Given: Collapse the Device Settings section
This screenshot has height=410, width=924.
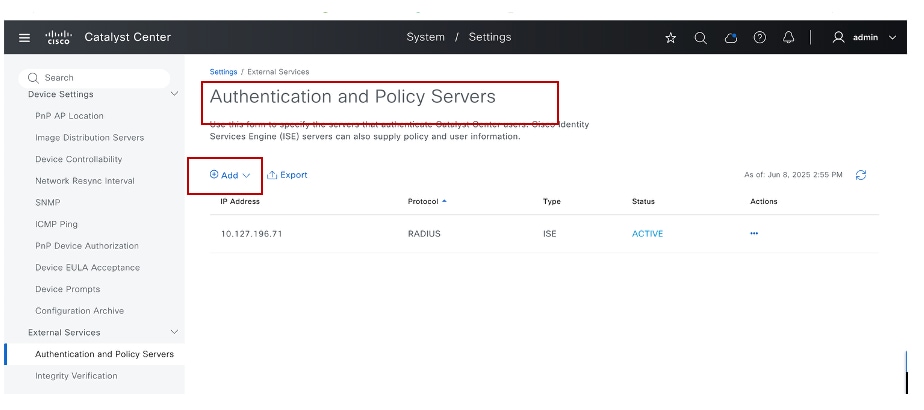Looking at the screenshot, I should coord(174,94).
